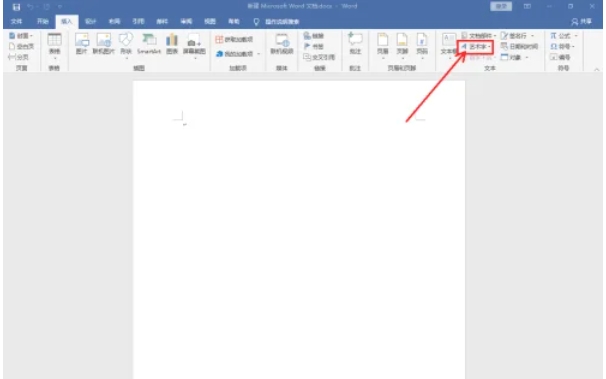Image resolution: width=606 pixels, height=379 pixels.
Task: Open the Shapes (形状) gallery
Action: [126, 46]
